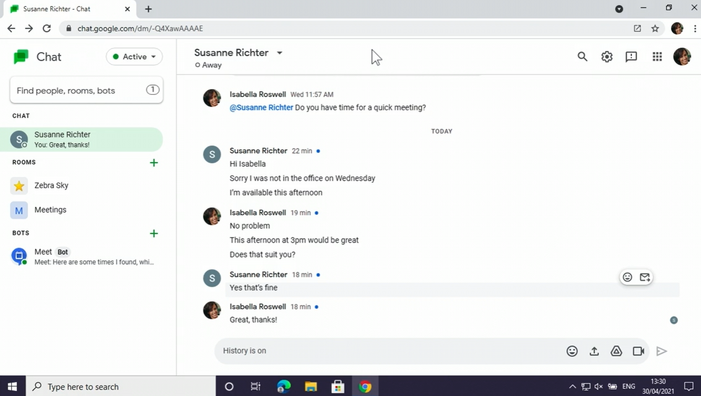Select Susanne Richter chat in sidebar
Viewport: 701px width, 396px height.
81,139
